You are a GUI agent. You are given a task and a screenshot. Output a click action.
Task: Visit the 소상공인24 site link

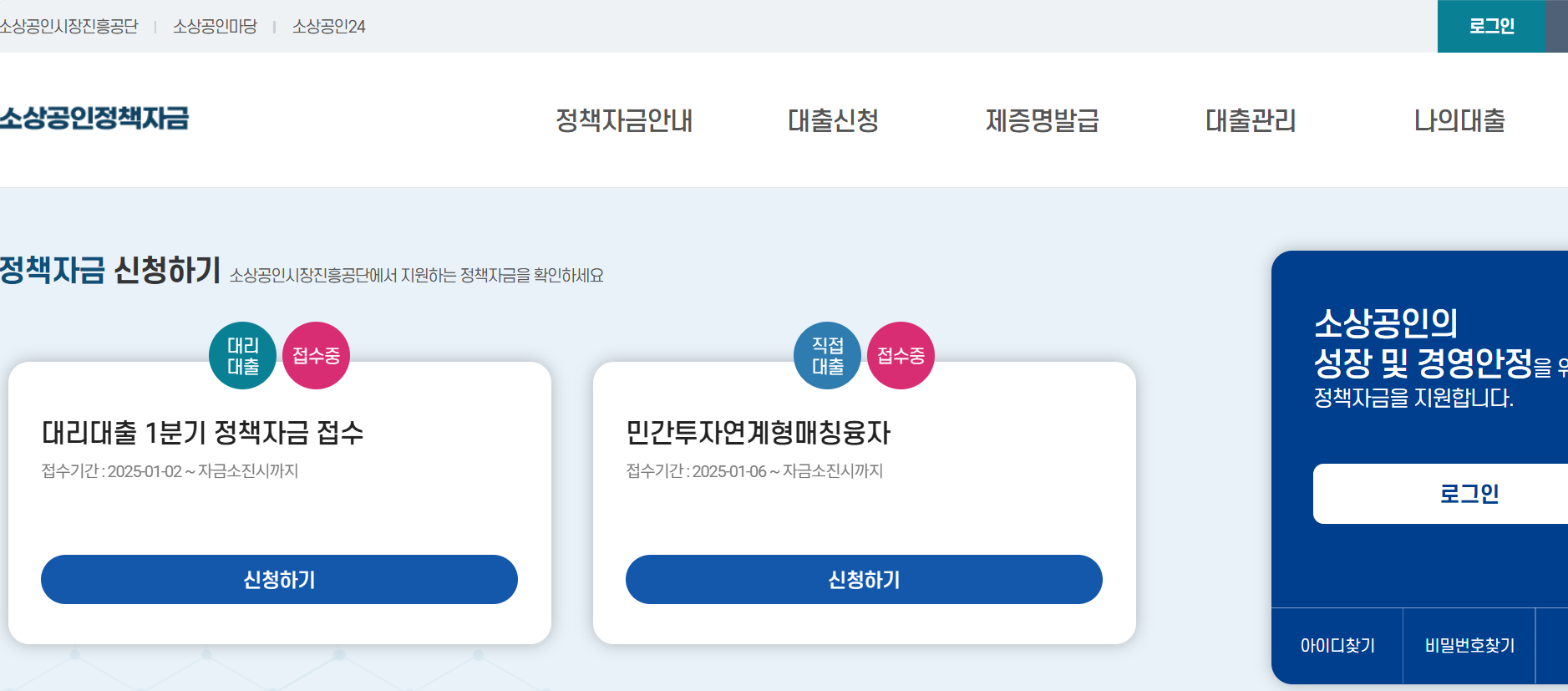(327, 26)
